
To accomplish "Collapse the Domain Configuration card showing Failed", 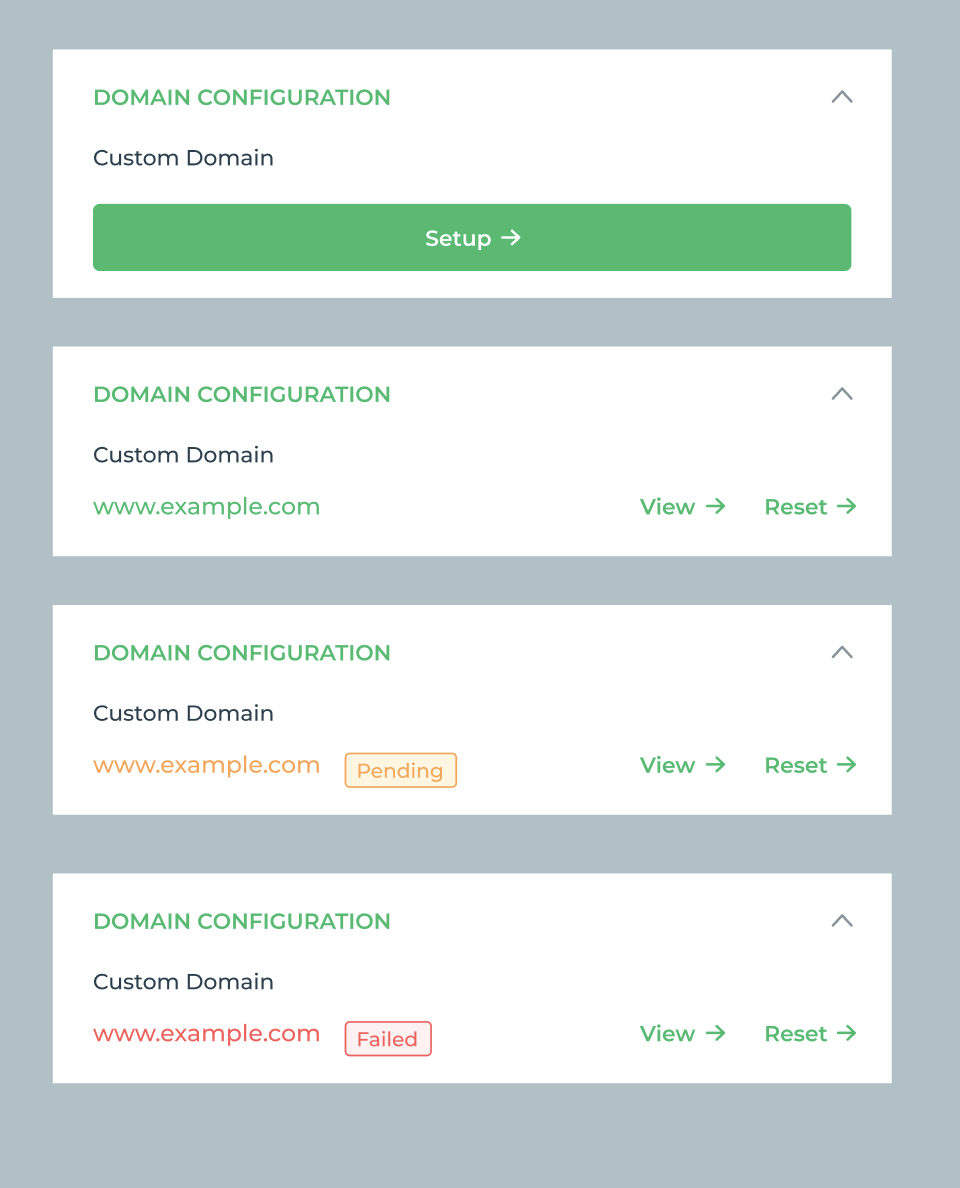I will [842, 921].
